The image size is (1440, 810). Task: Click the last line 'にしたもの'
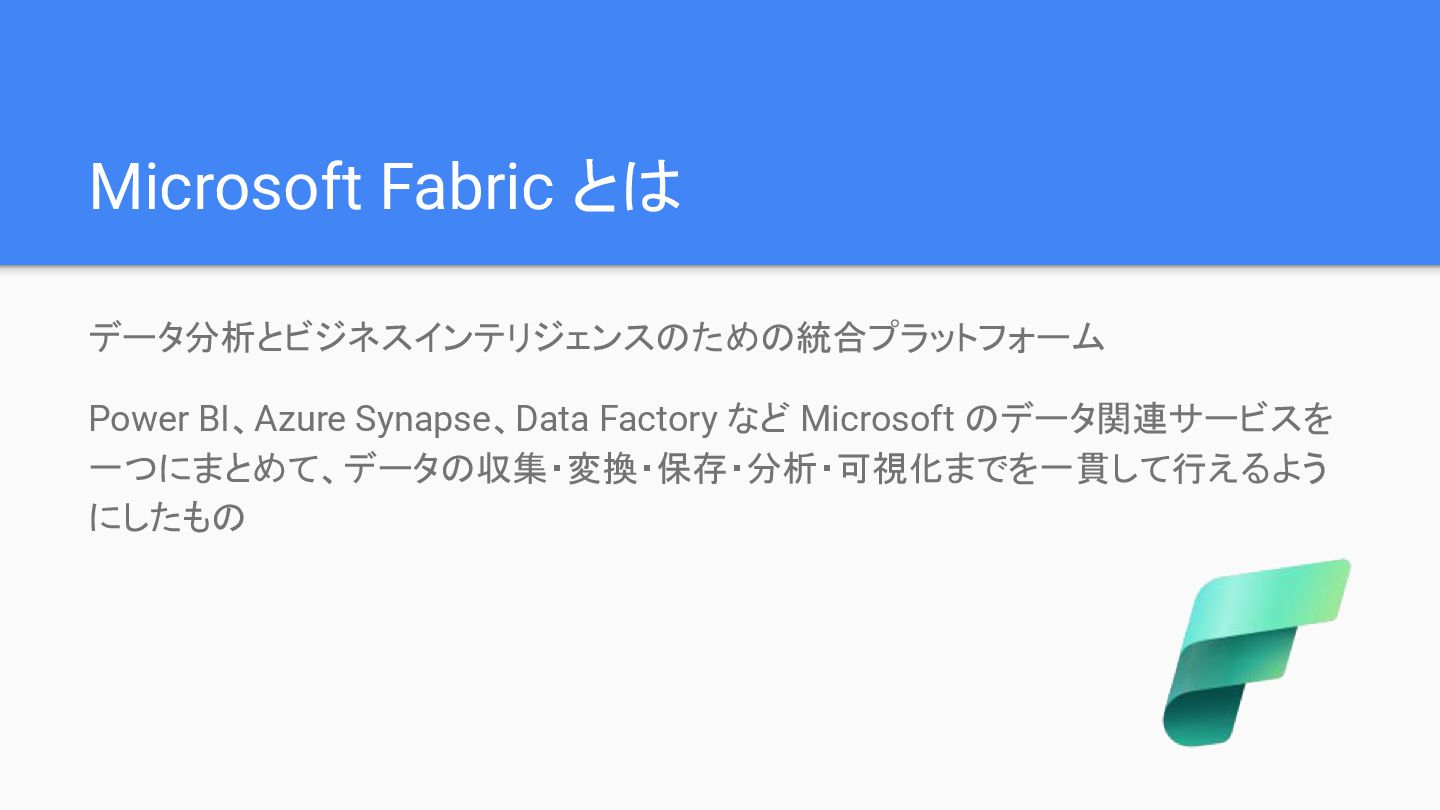pos(167,518)
